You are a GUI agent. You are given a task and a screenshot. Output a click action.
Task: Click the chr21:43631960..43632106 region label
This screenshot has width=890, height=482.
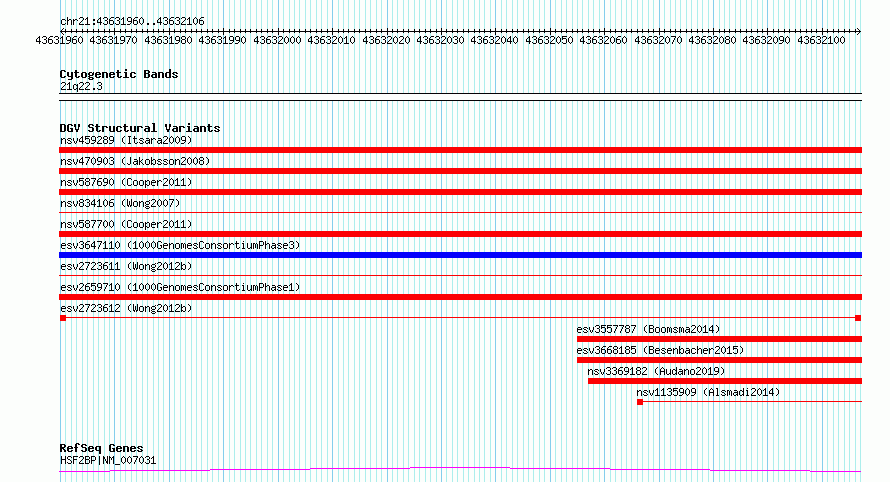(132, 21)
